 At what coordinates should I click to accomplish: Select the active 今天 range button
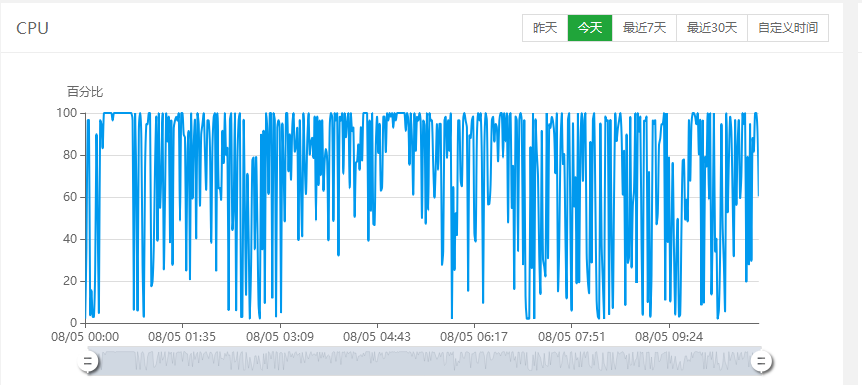[590, 28]
